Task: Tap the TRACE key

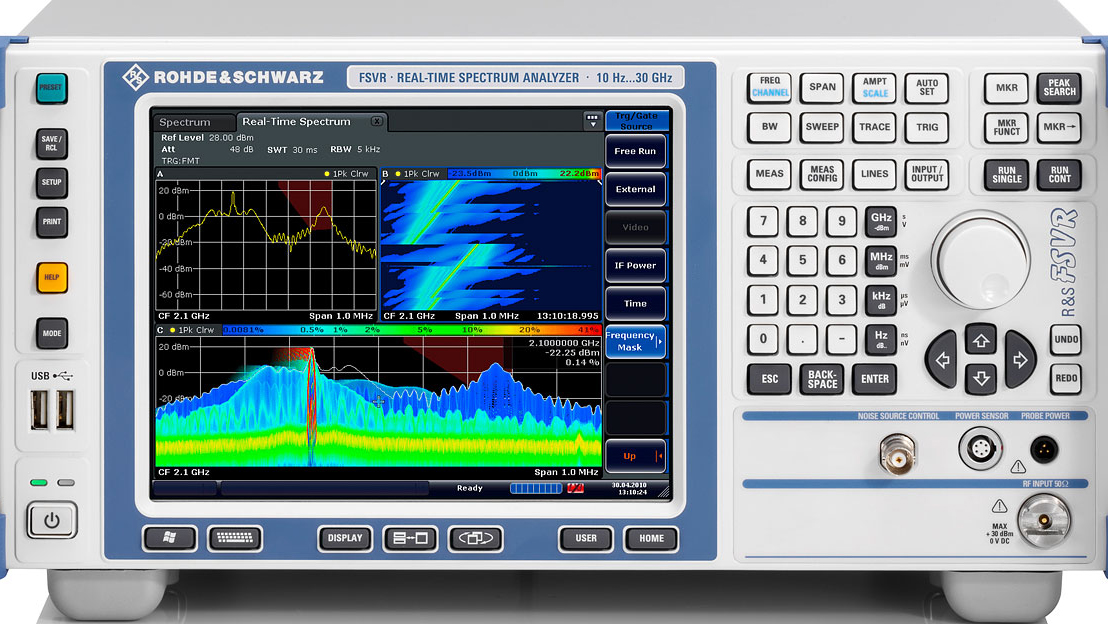Action: coord(874,127)
